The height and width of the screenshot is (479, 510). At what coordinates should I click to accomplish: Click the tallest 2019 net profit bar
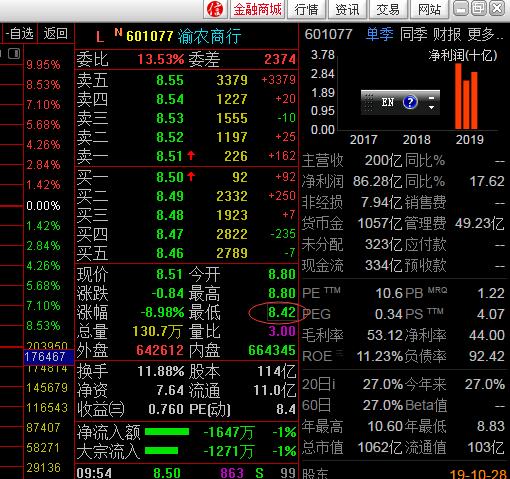(458, 96)
